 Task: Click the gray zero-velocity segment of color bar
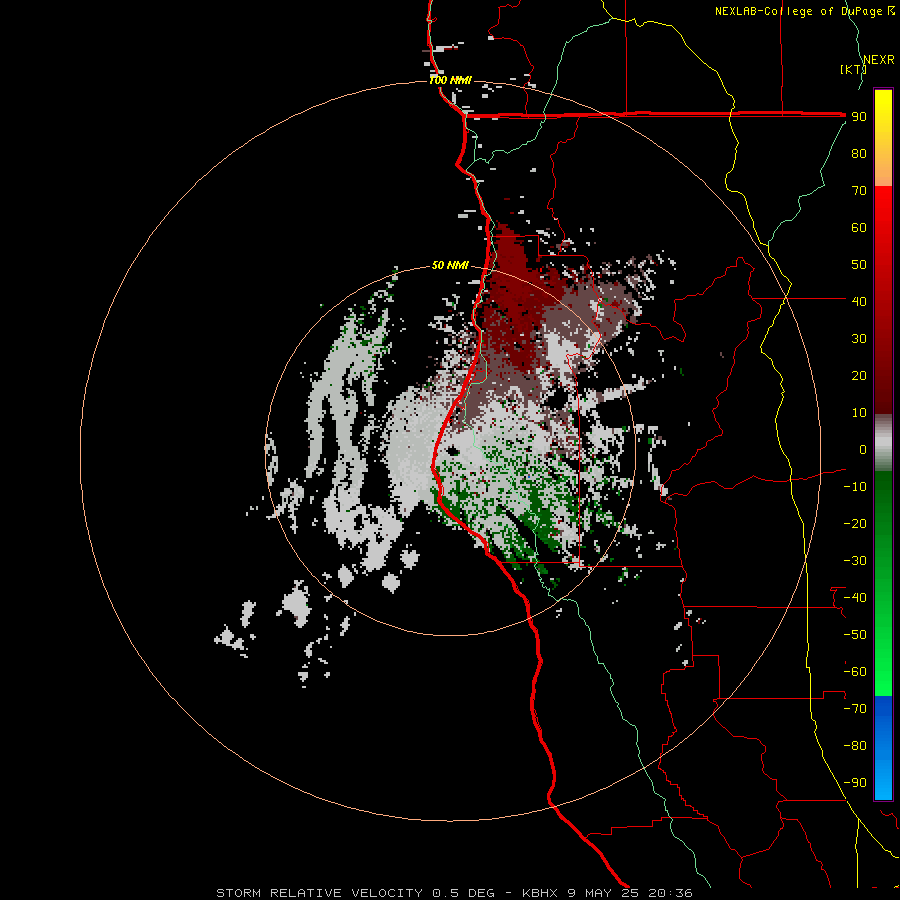pyautogui.click(x=883, y=443)
